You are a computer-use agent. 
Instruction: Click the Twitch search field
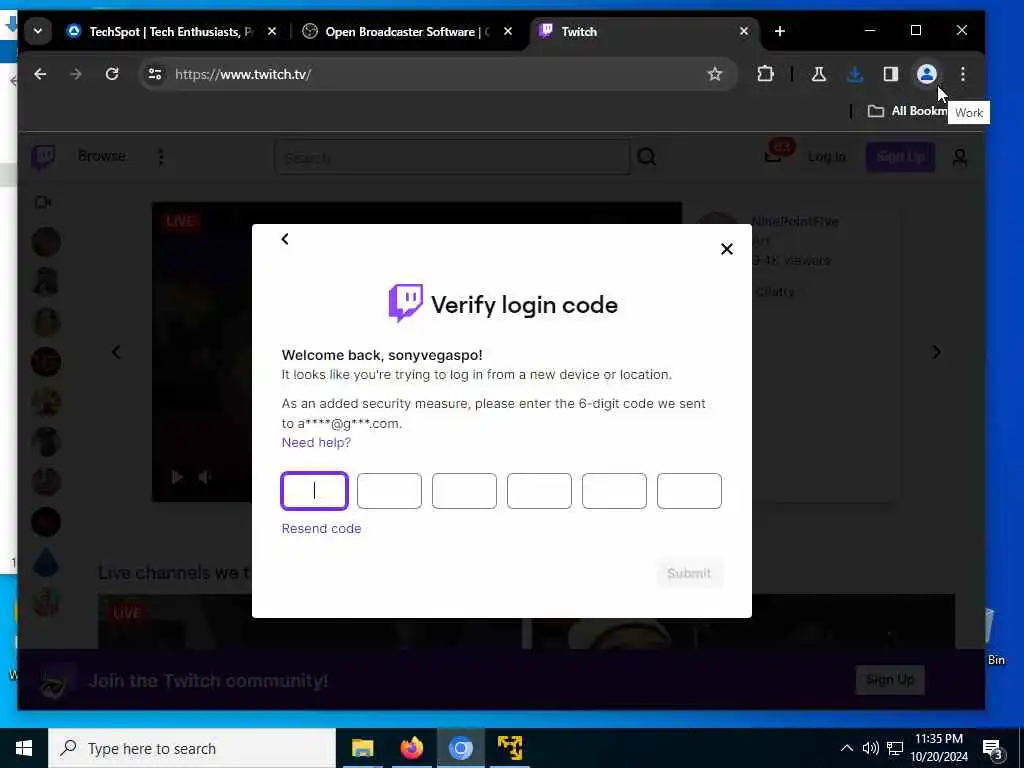452,157
